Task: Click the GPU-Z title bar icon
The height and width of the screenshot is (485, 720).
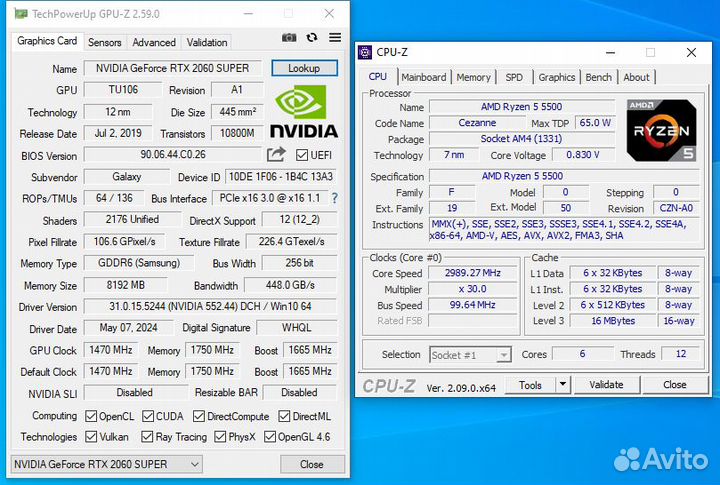Action: [x=21, y=14]
